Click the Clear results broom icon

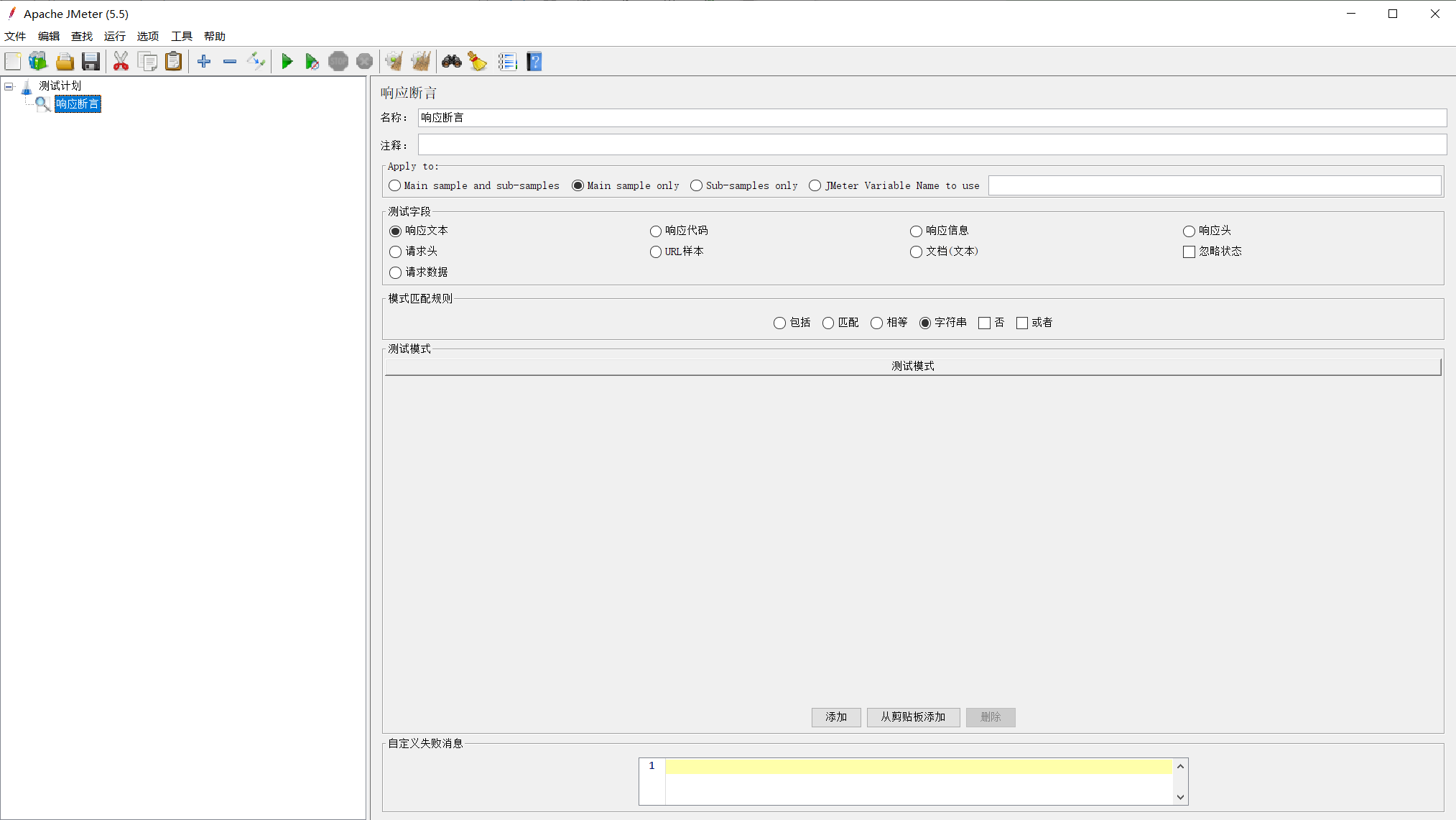point(394,62)
